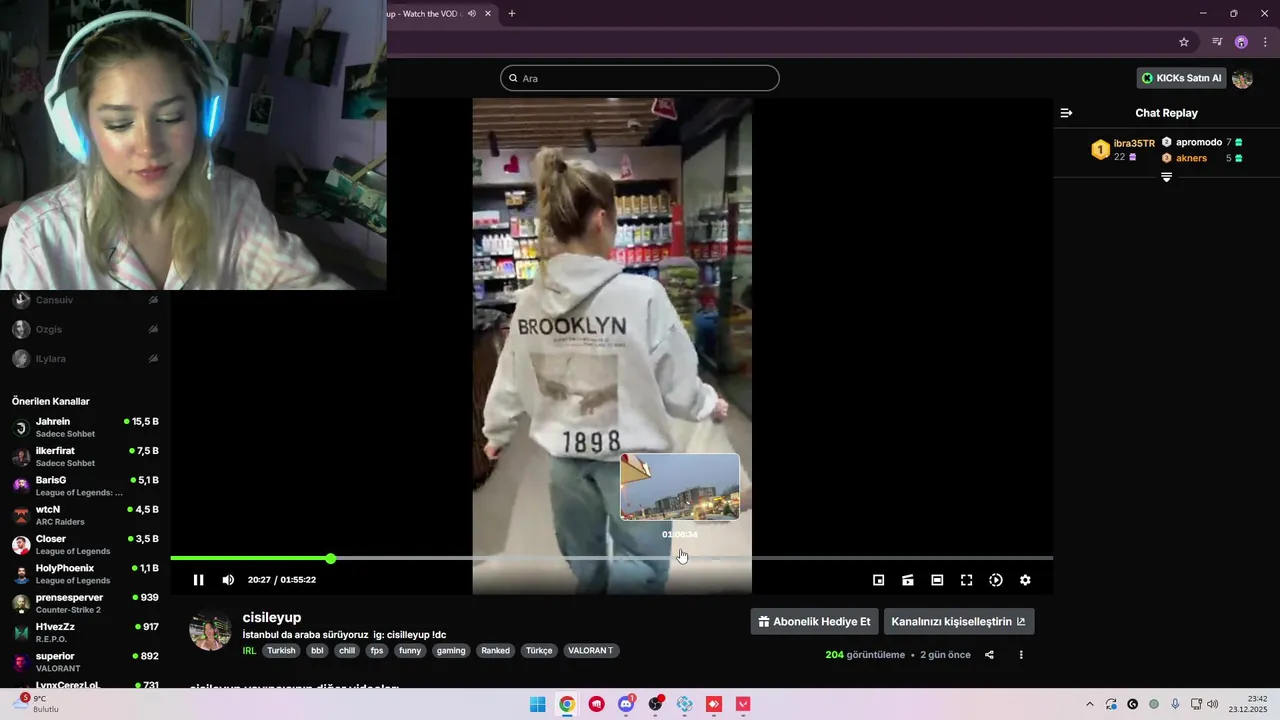The width and height of the screenshot is (1280, 720).
Task: Open wtcN recommended channel
Action: 85,516
